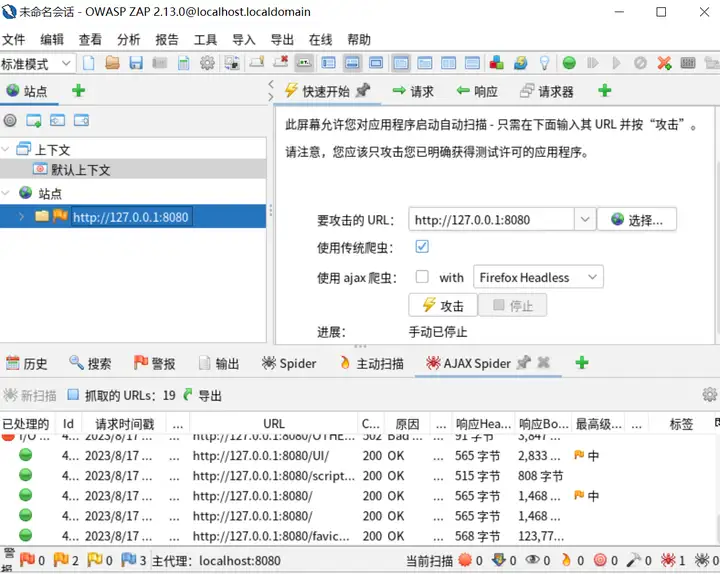Open the 报告 menu
Screen dimensions: 720x574
(166, 39)
